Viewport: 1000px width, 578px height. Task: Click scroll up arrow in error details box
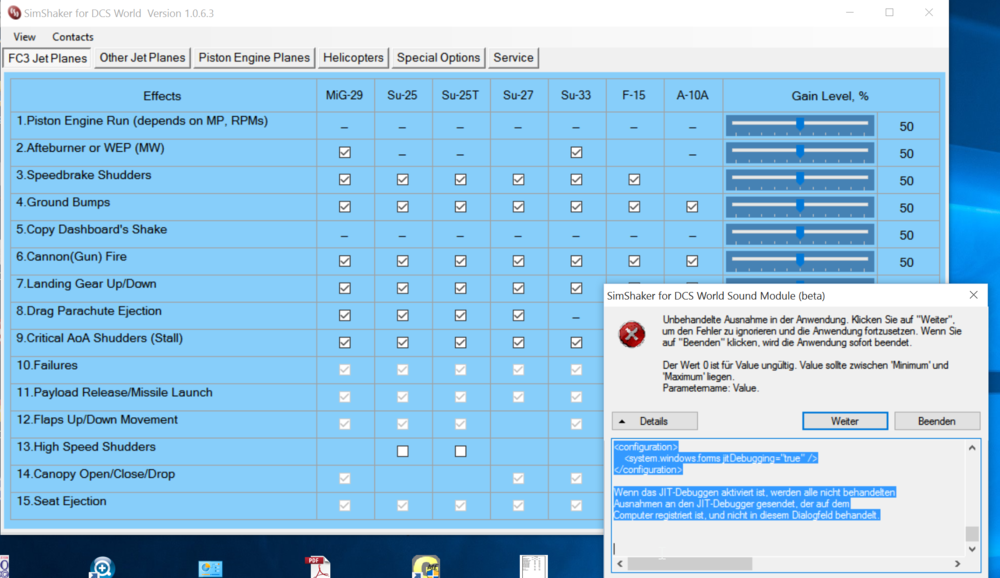point(972,448)
